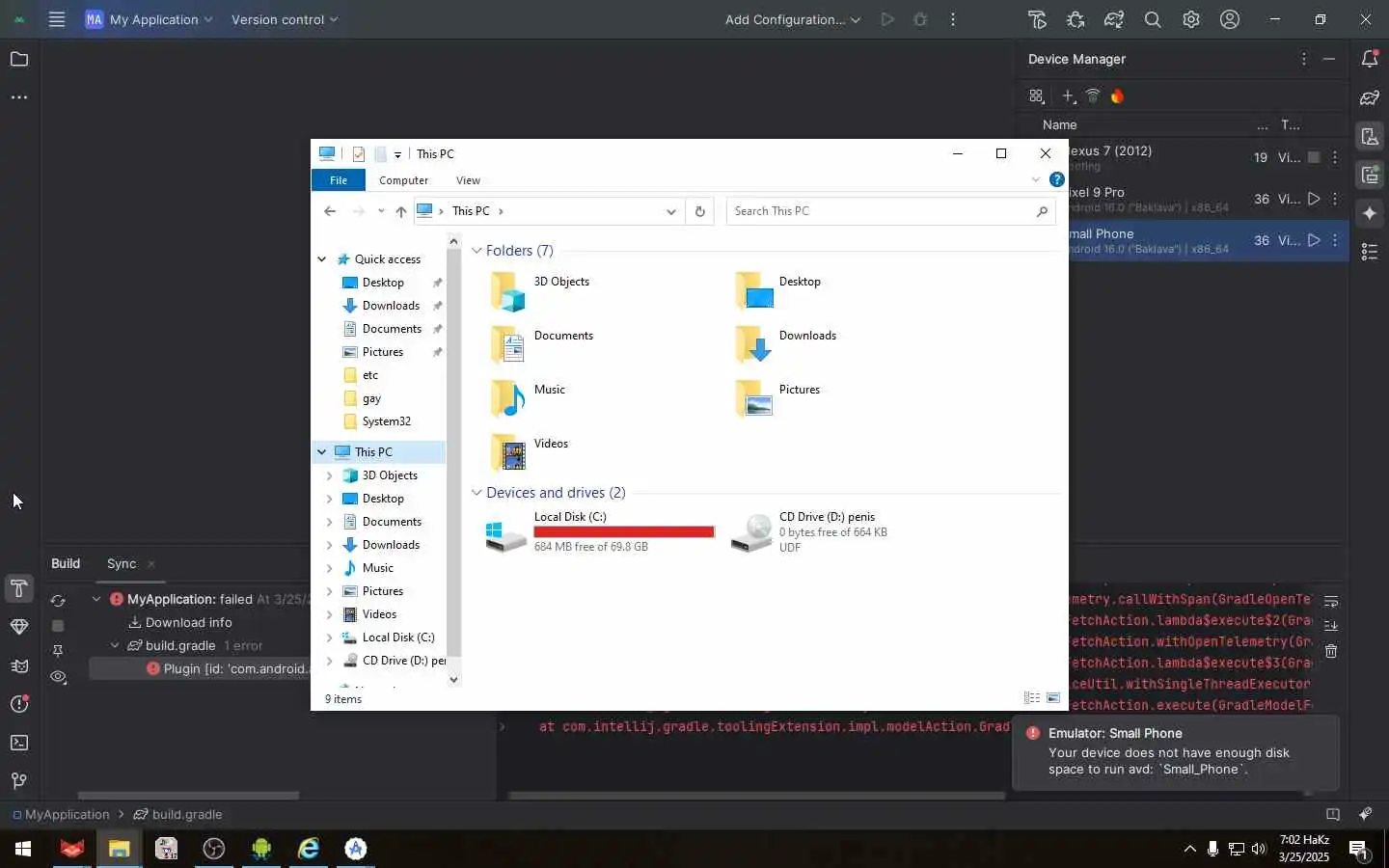Open the Gradle elephant tool window icon

click(x=1370, y=97)
